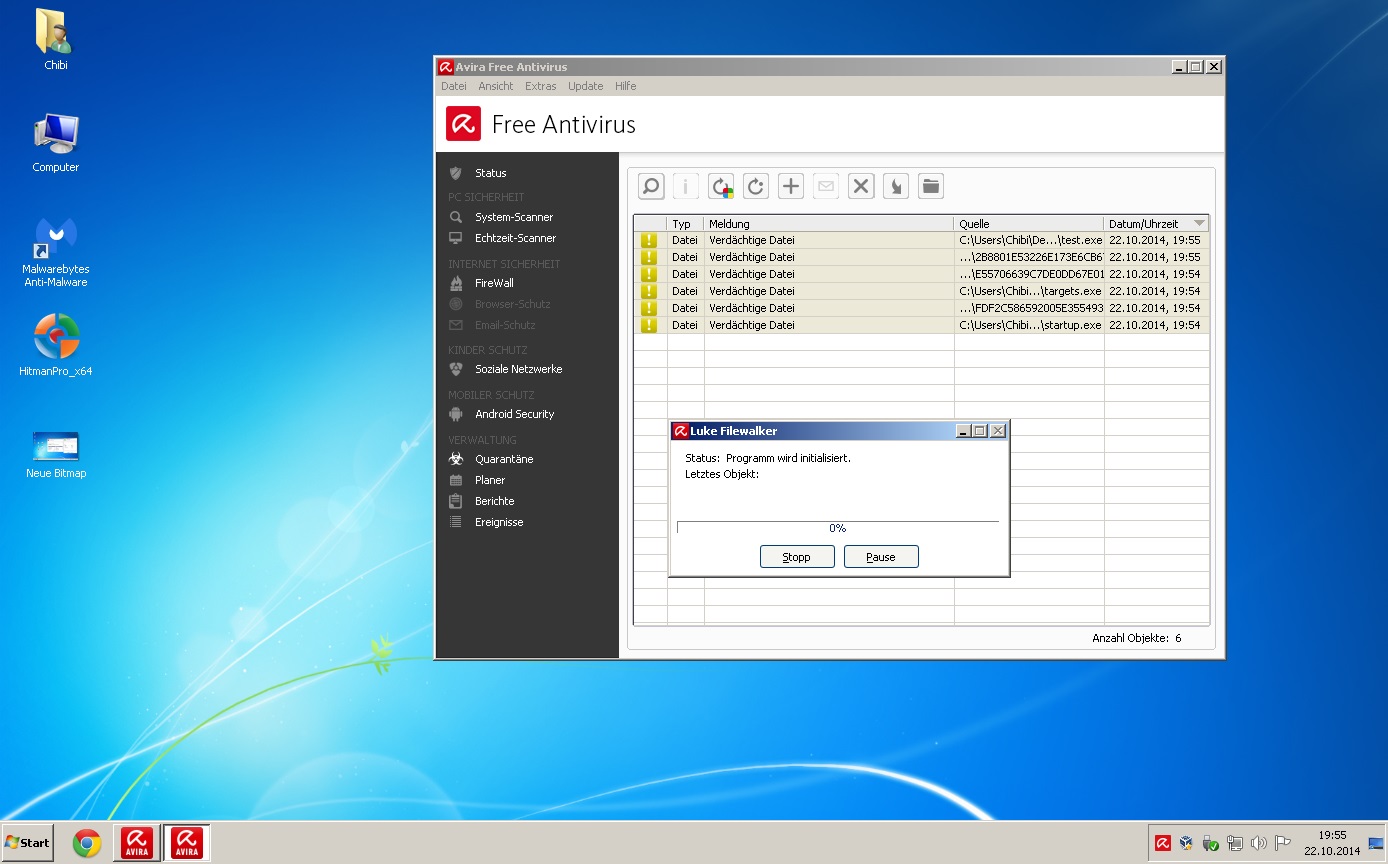The image size is (1388, 864).
Task: Click the Avira tray icon
Action: (x=1163, y=843)
